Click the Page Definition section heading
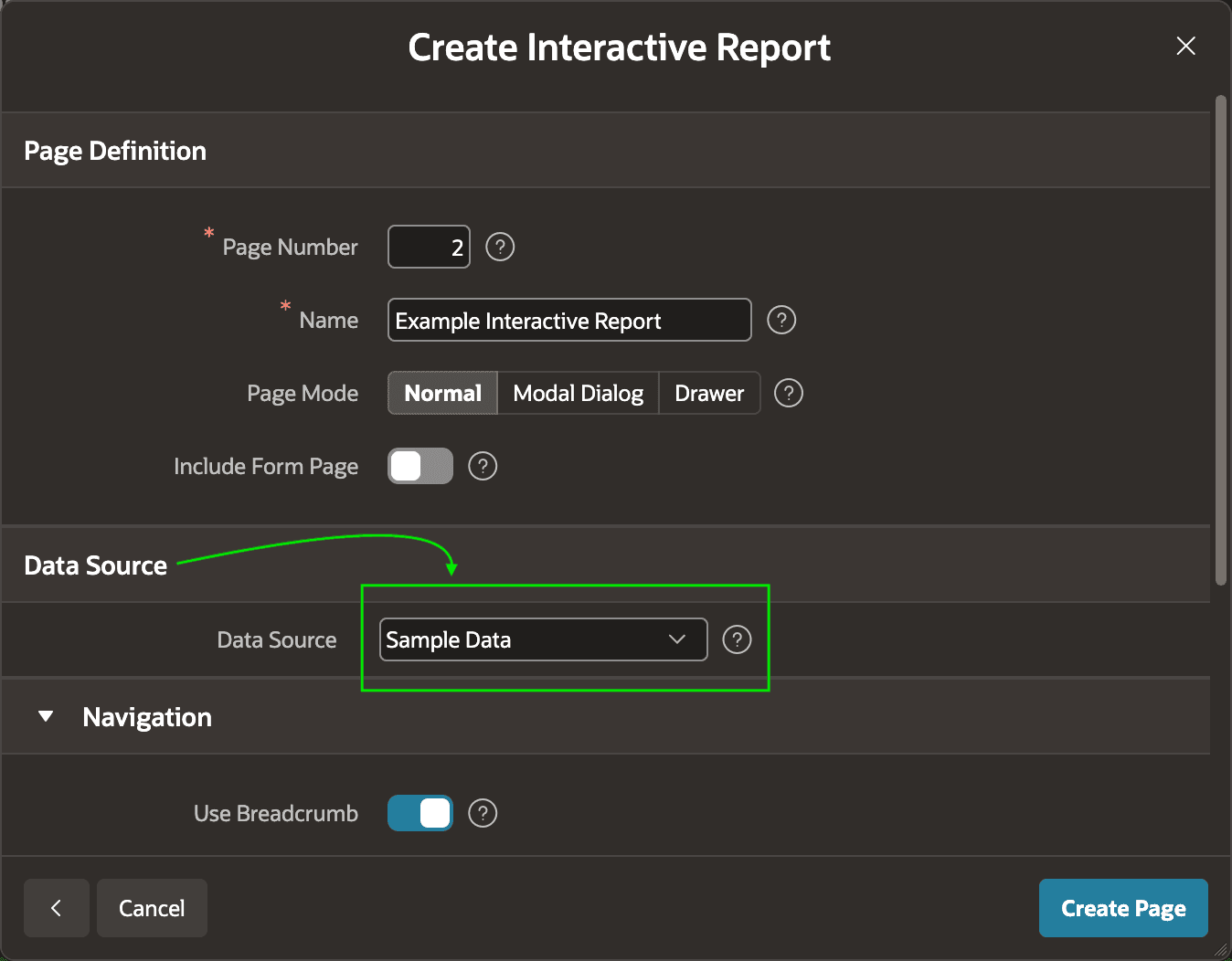The width and height of the screenshot is (1232, 961). pyautogui.click(x=115, y=151)
